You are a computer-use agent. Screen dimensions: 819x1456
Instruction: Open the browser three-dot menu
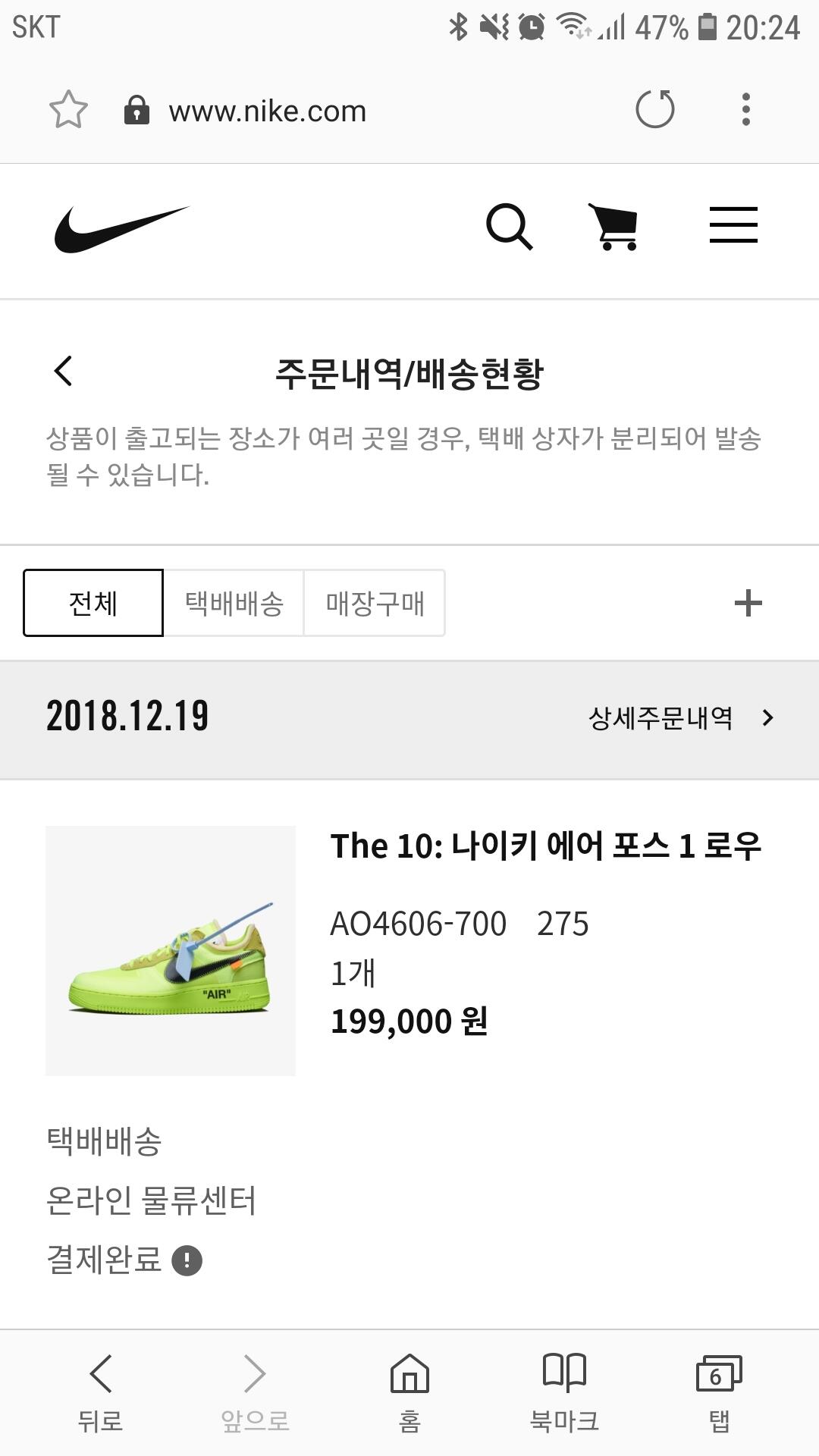(x=746, y=110)
